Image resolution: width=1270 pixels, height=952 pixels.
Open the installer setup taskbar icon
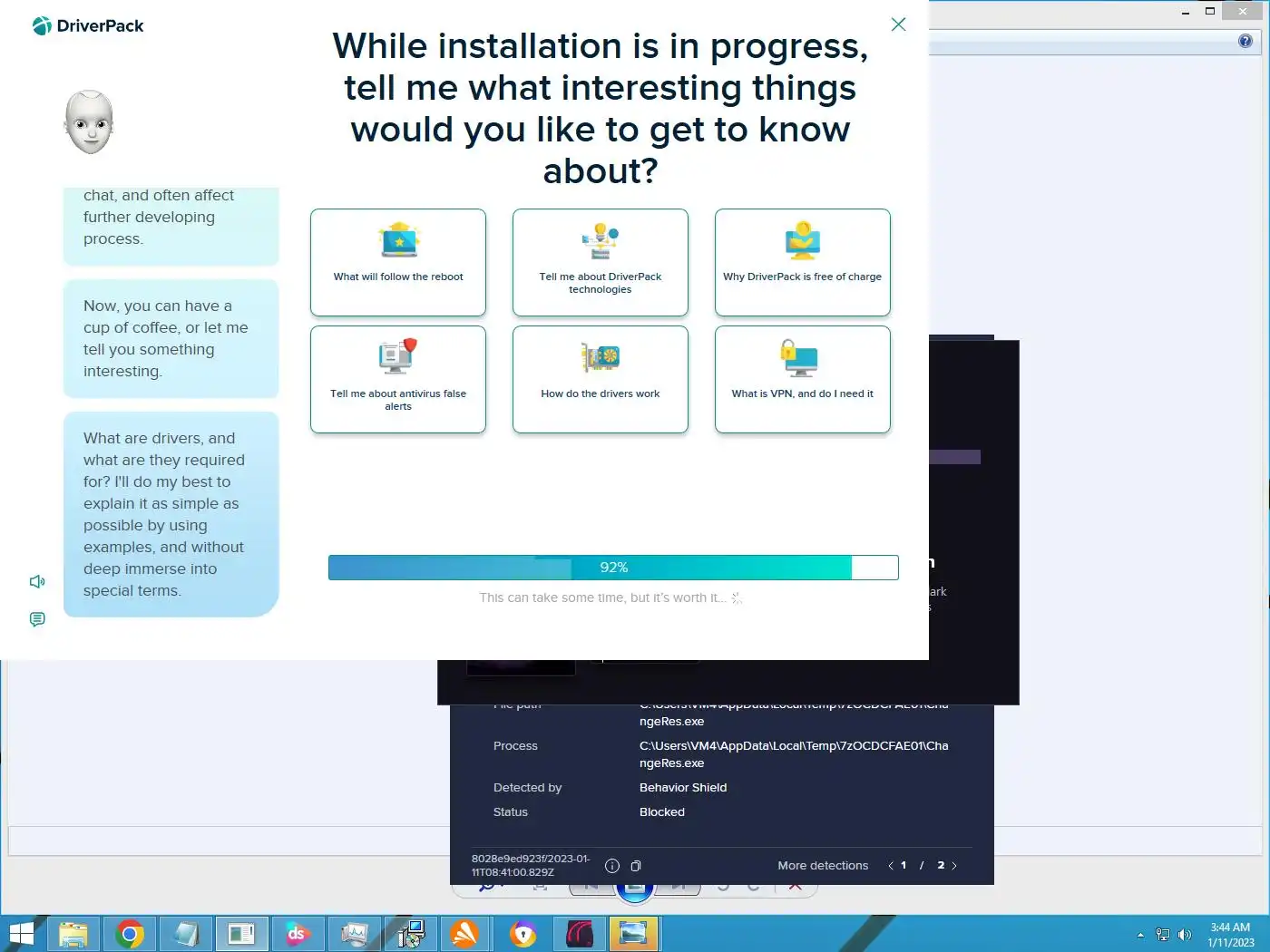[411, 934]
